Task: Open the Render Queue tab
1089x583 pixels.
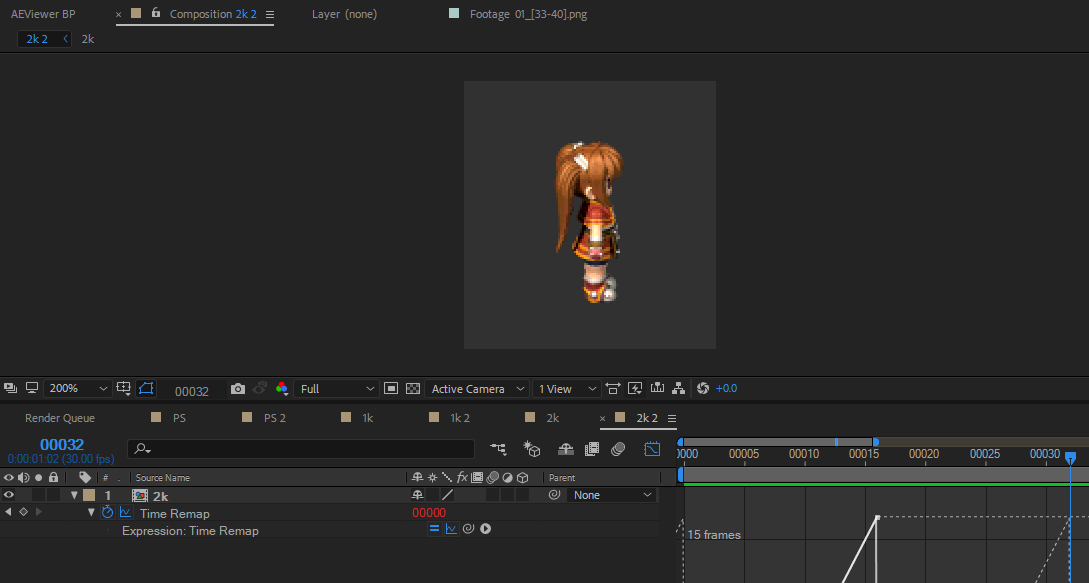Action: click(60, 418)
